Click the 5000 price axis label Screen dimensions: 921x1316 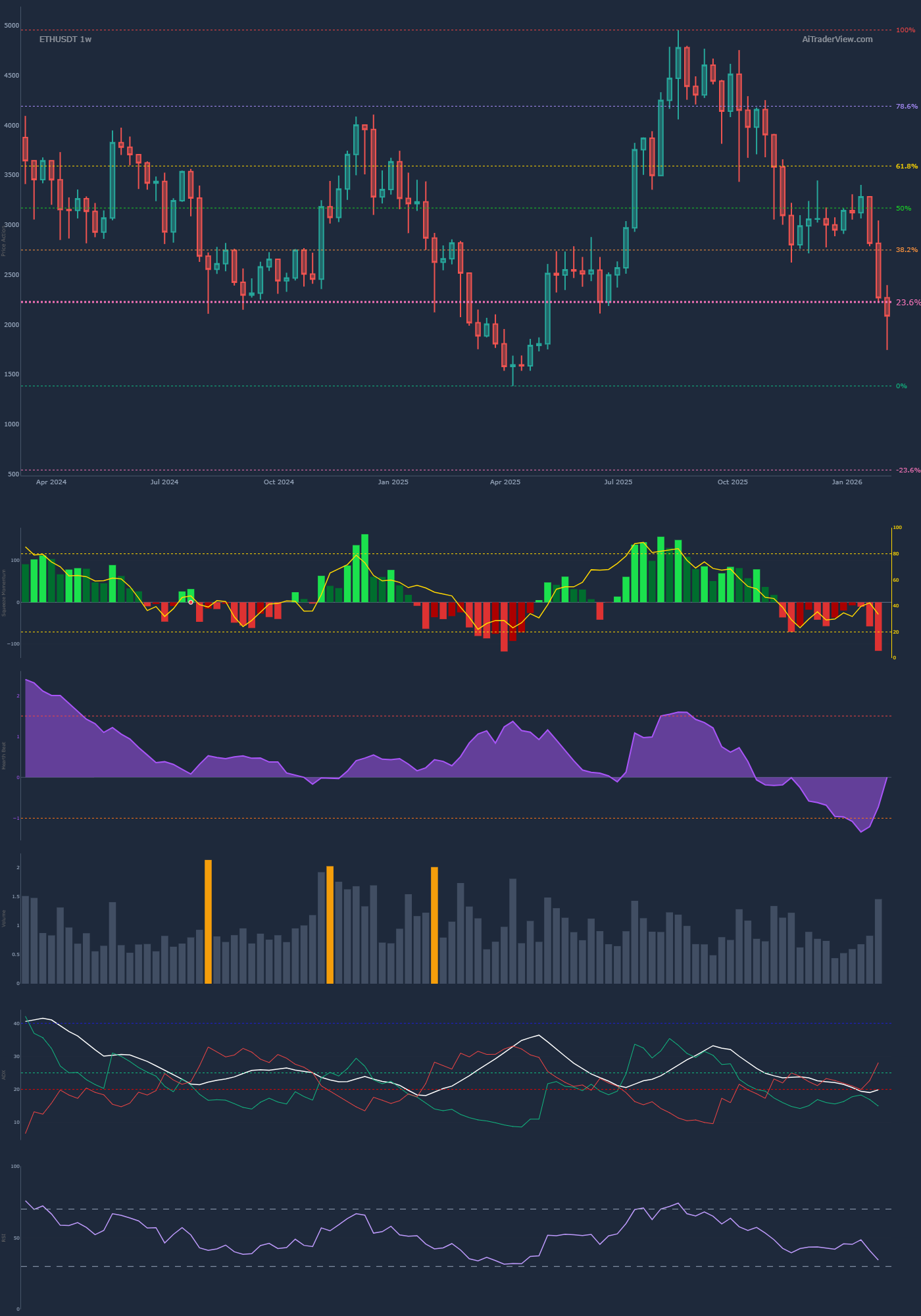(11, 26)
